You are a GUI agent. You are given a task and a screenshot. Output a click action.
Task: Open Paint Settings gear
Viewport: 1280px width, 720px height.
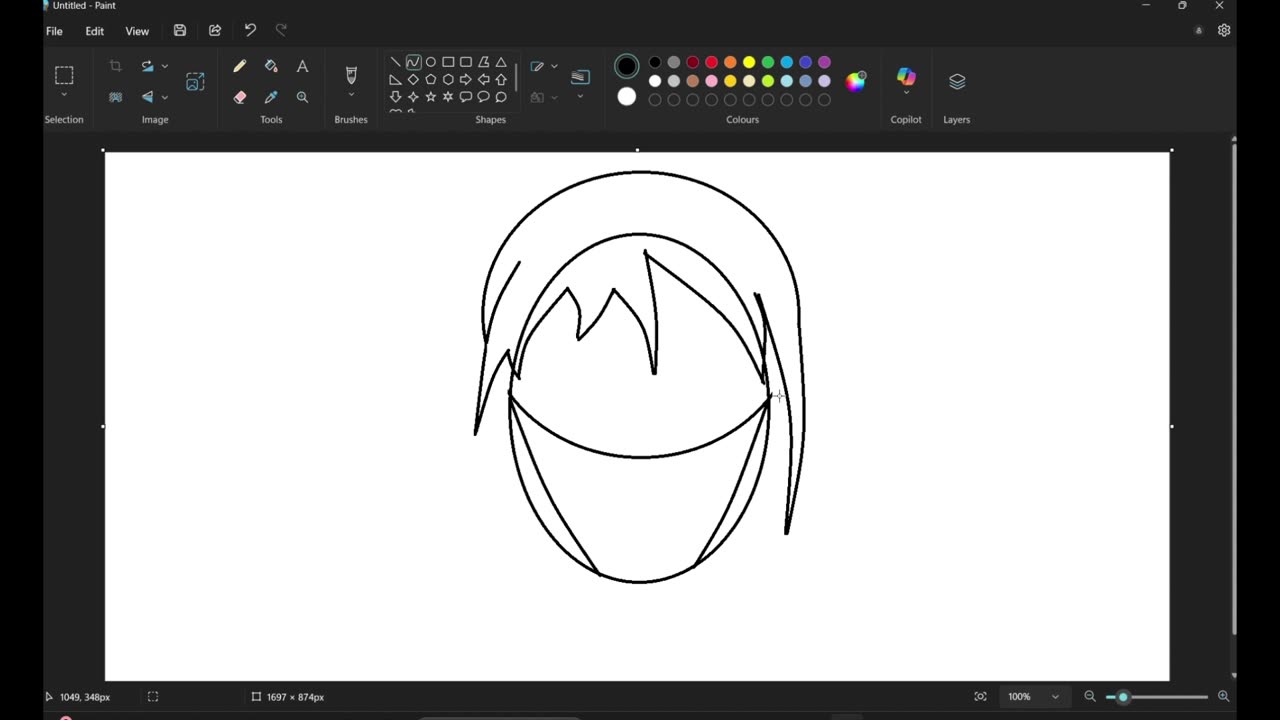[1224, 31]
